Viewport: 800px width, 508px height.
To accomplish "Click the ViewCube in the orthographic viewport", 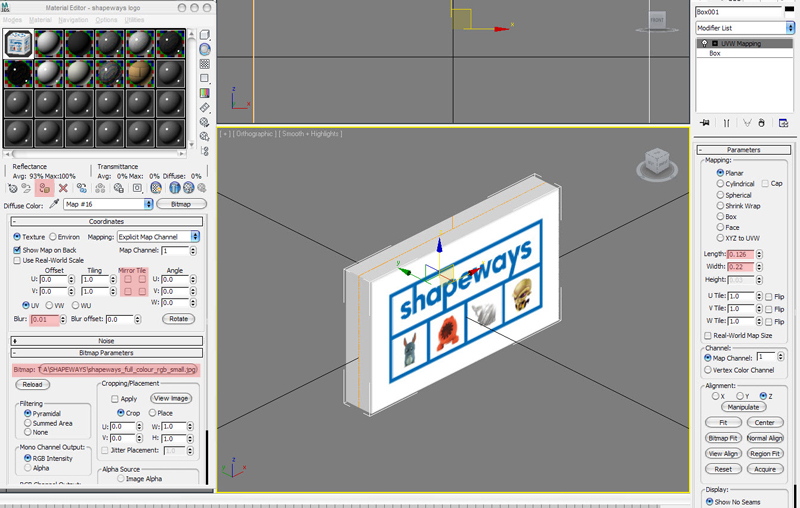I will pos(656,160).
